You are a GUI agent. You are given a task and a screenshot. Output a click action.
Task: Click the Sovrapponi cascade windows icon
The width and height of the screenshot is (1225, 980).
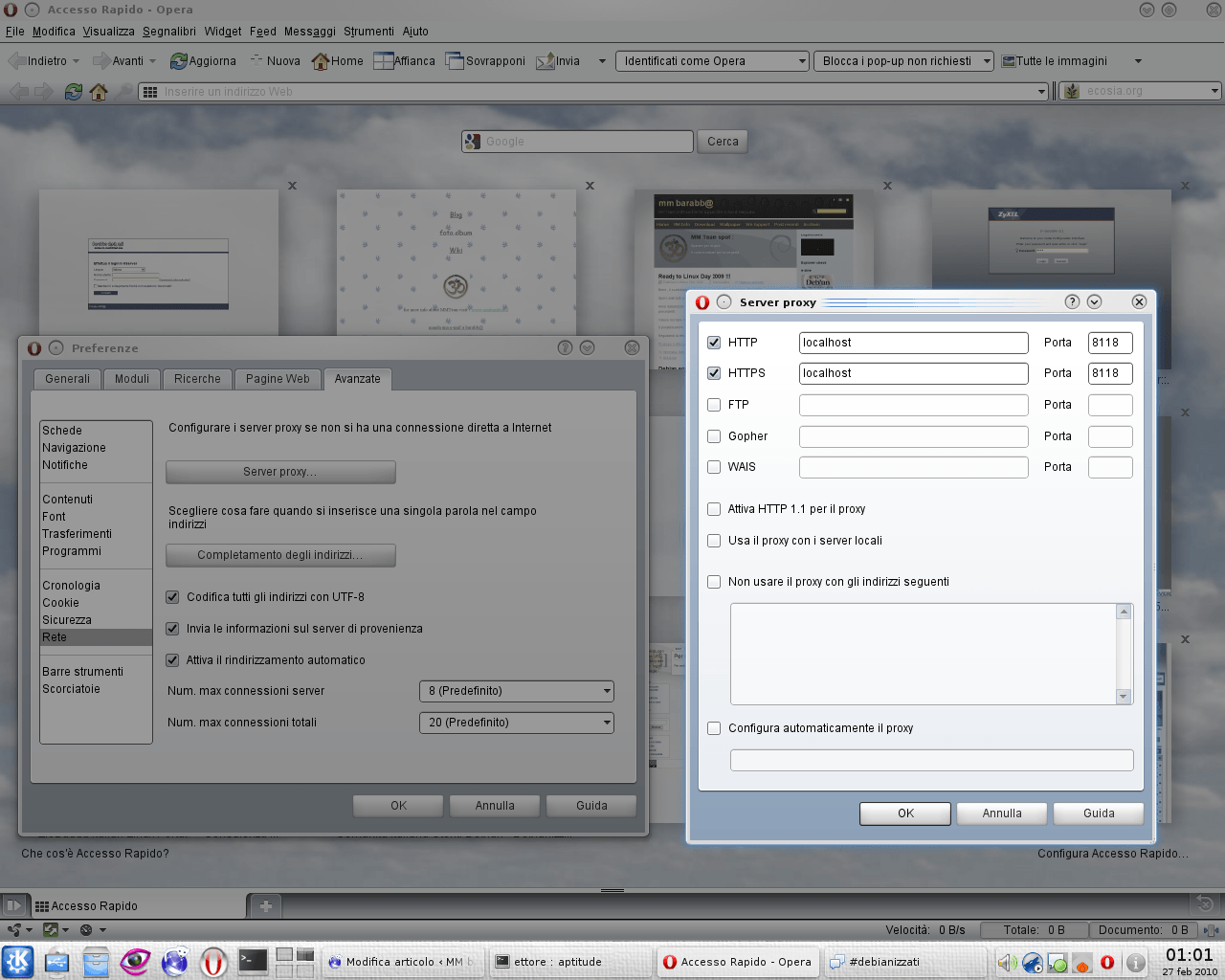click(455, 61)
